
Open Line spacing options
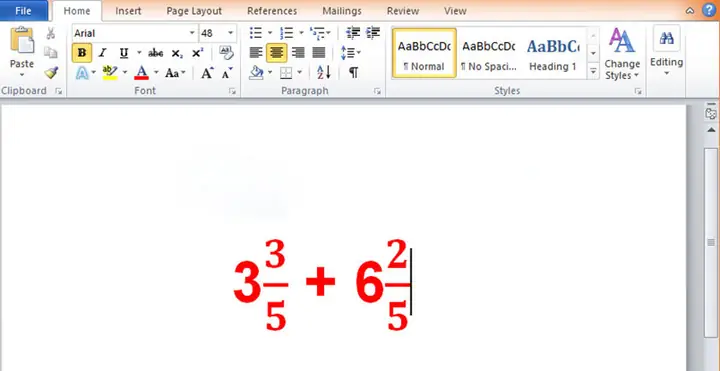[350, 53]
